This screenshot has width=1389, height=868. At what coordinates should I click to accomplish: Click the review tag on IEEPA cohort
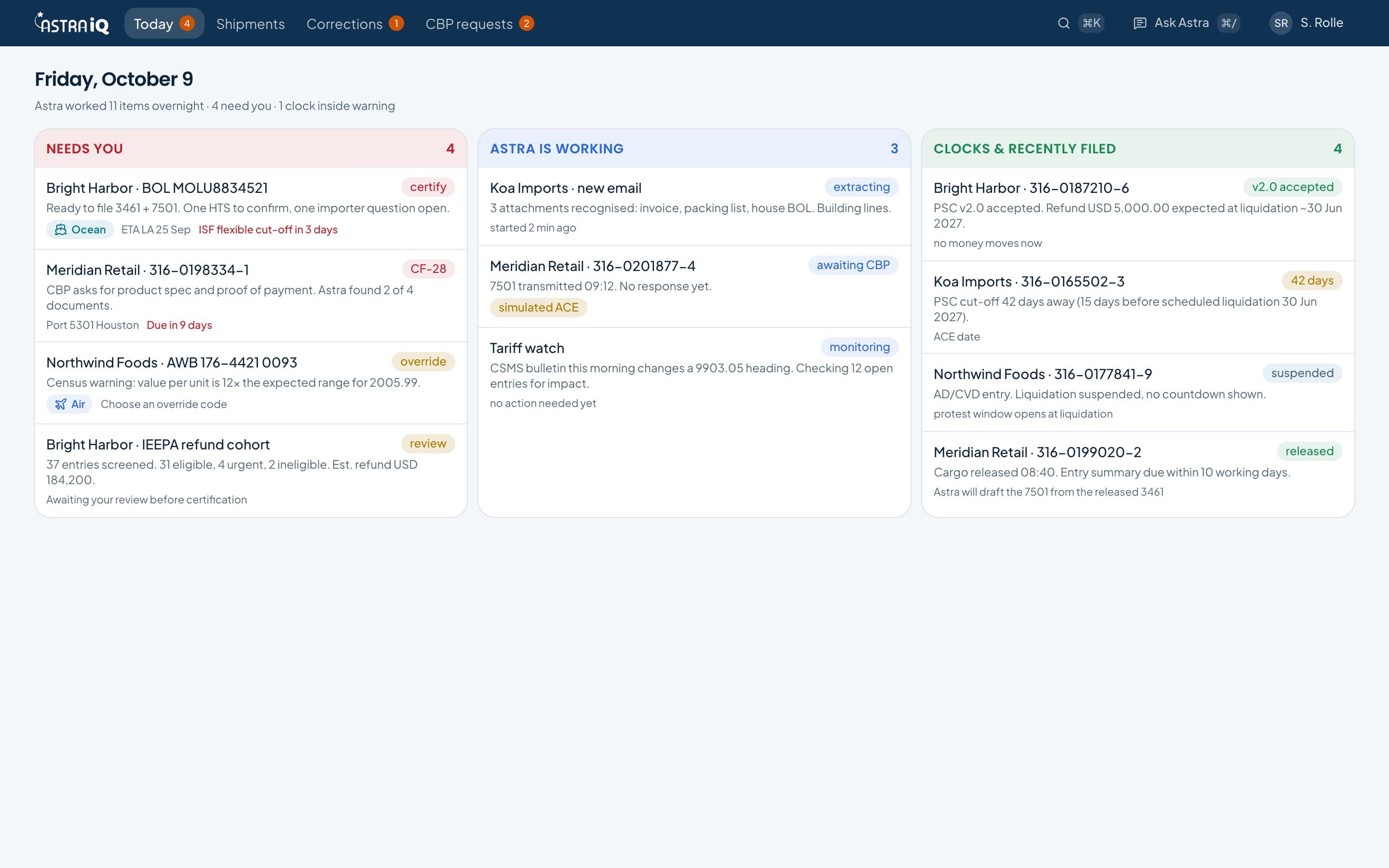pos(428,444)
